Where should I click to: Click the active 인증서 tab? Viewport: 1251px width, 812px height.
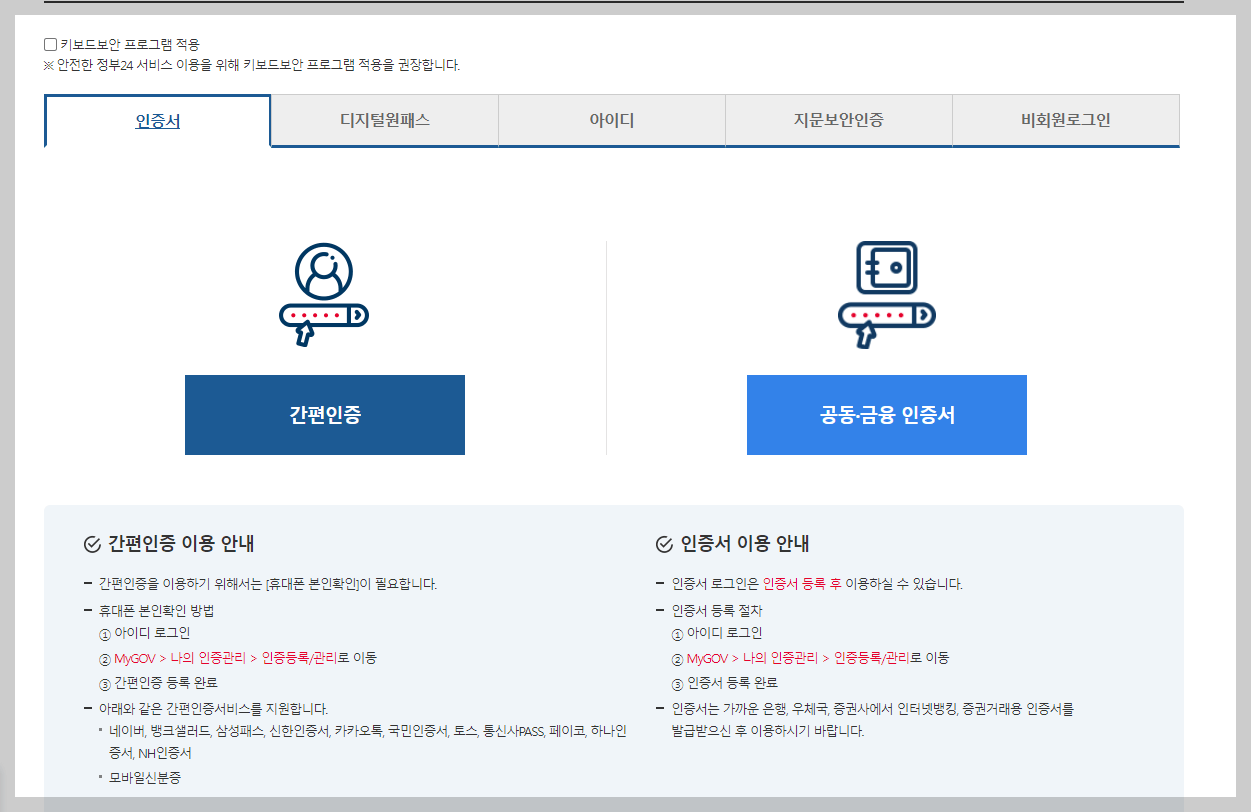pos(157,120)
